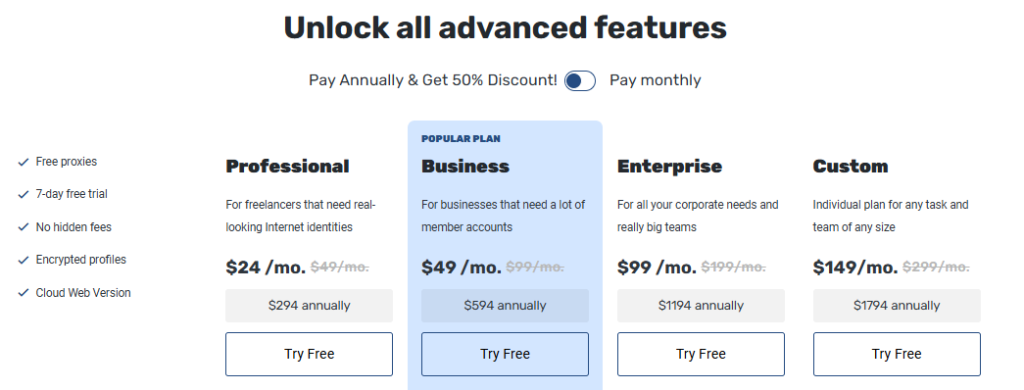
Task: Try Free on the Professional plan
Action: tap(309, 354)
